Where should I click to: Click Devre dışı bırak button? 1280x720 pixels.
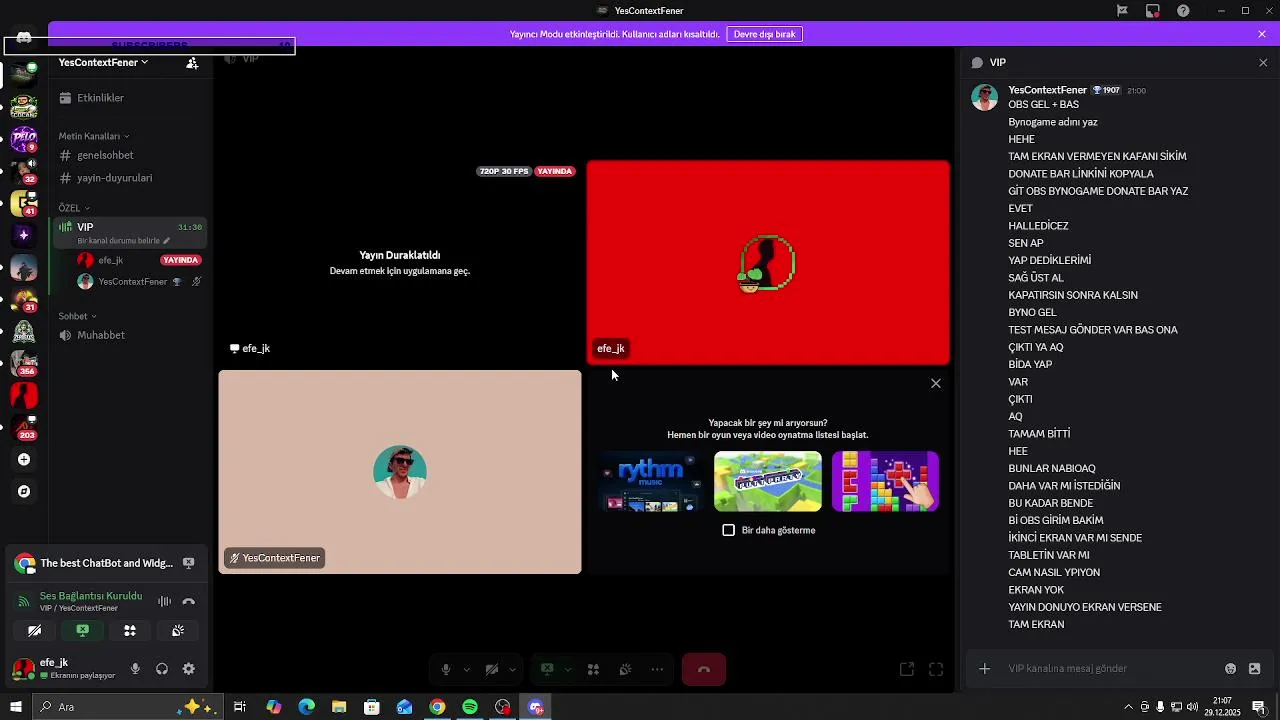coord(765,34)
